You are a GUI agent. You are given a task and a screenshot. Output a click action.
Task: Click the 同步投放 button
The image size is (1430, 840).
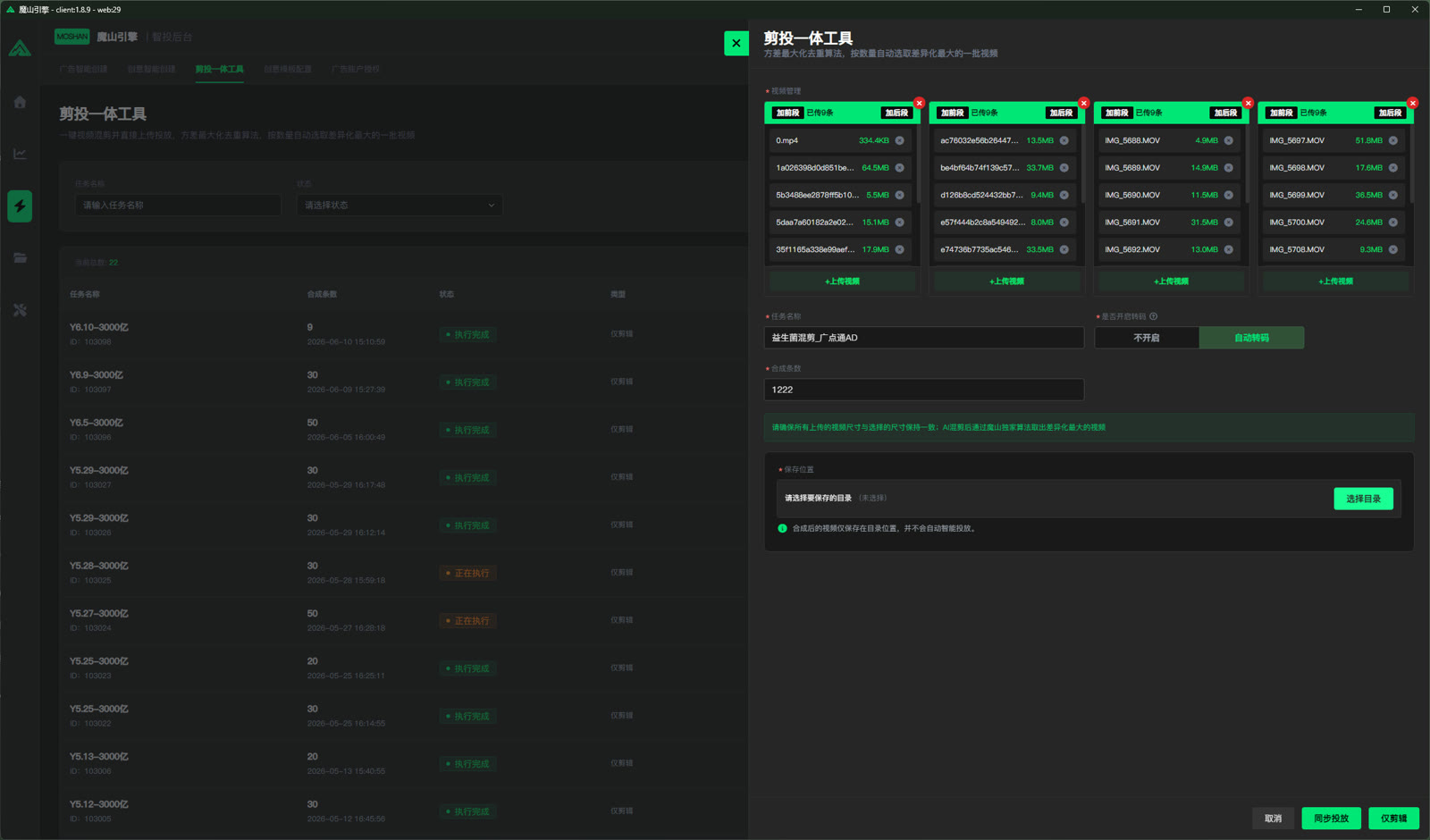point(1331,819)
